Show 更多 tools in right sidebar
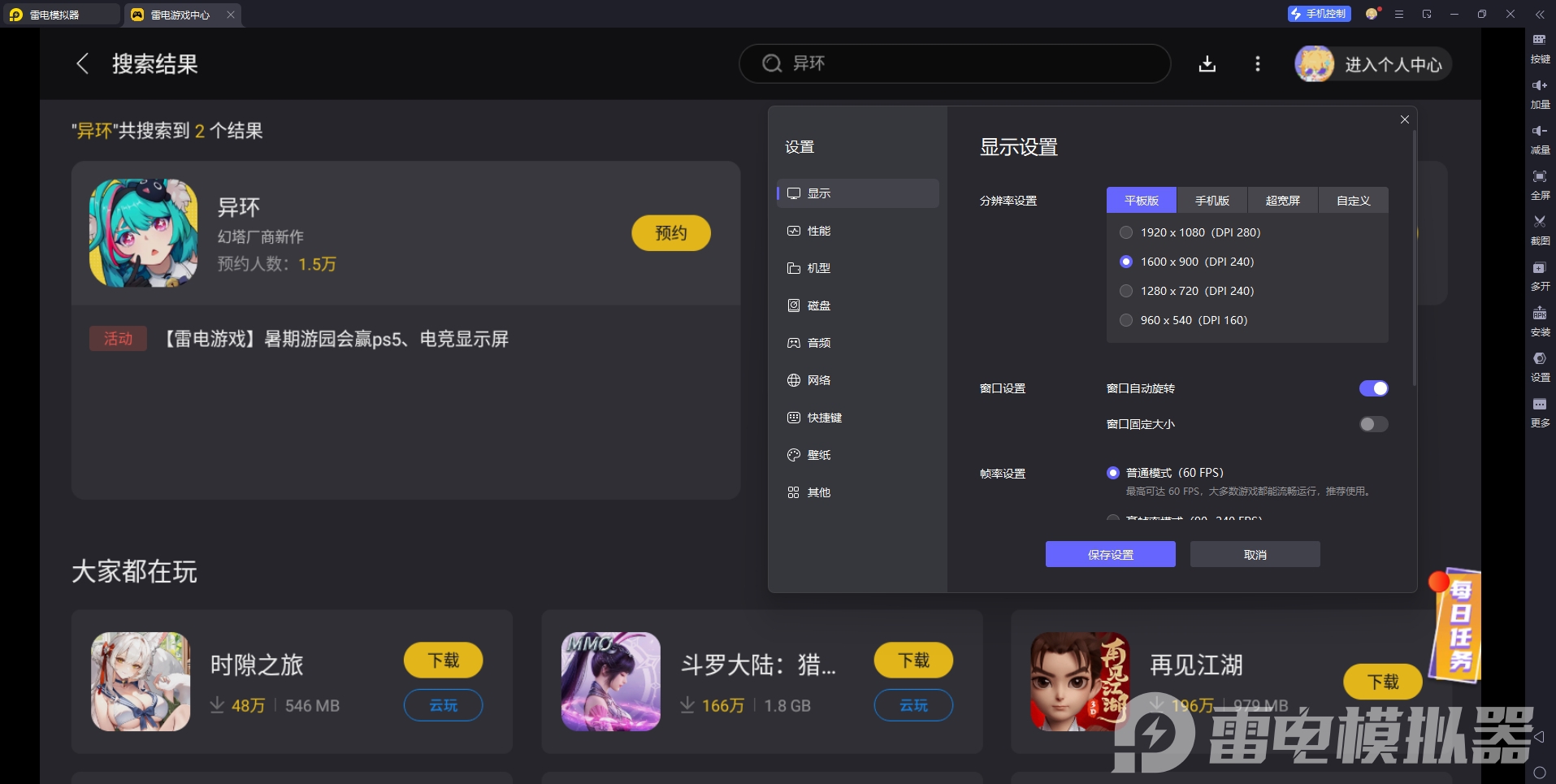The image size is (1556, 784). pos(1540,413)
